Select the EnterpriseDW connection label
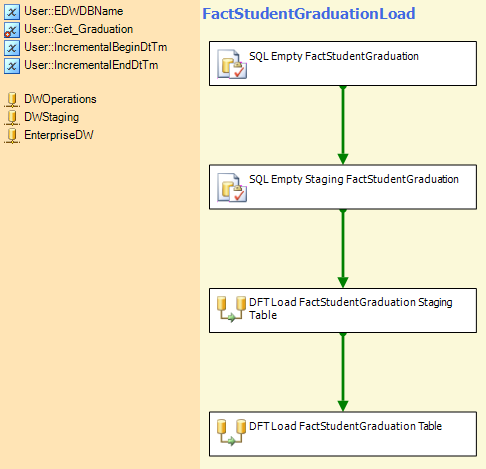486x469 pixels. (59, 135)
